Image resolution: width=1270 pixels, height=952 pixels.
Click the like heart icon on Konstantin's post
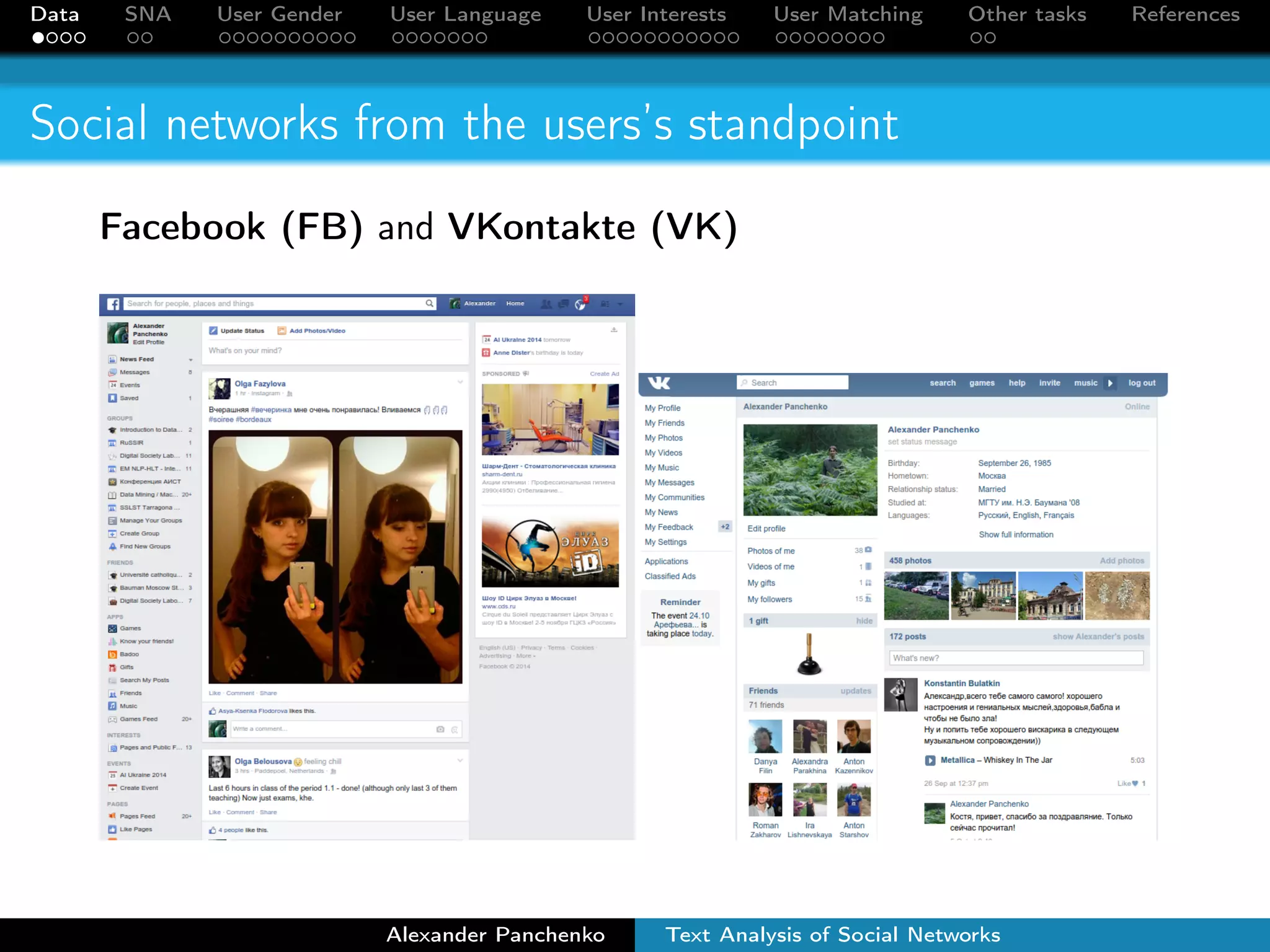(x=1135, y=783)
